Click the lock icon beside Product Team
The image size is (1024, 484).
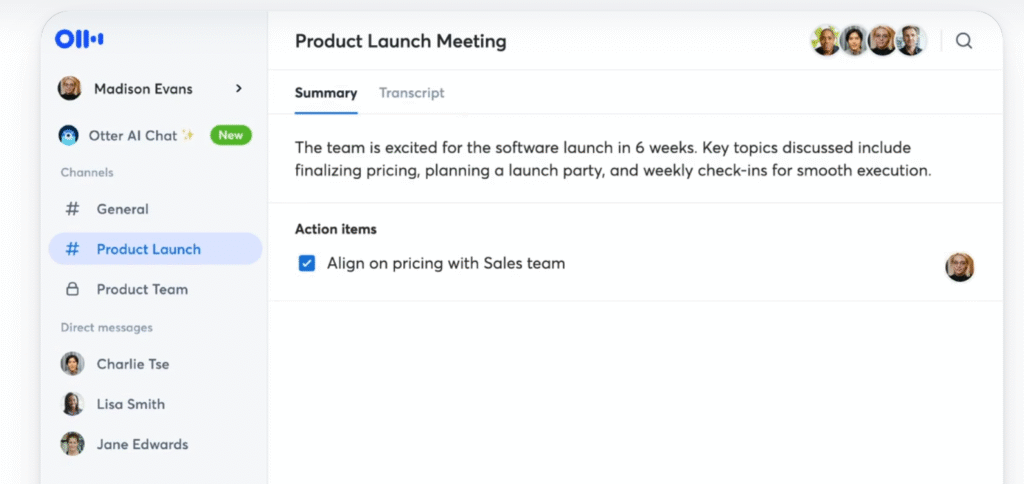[x=72, y=289]
